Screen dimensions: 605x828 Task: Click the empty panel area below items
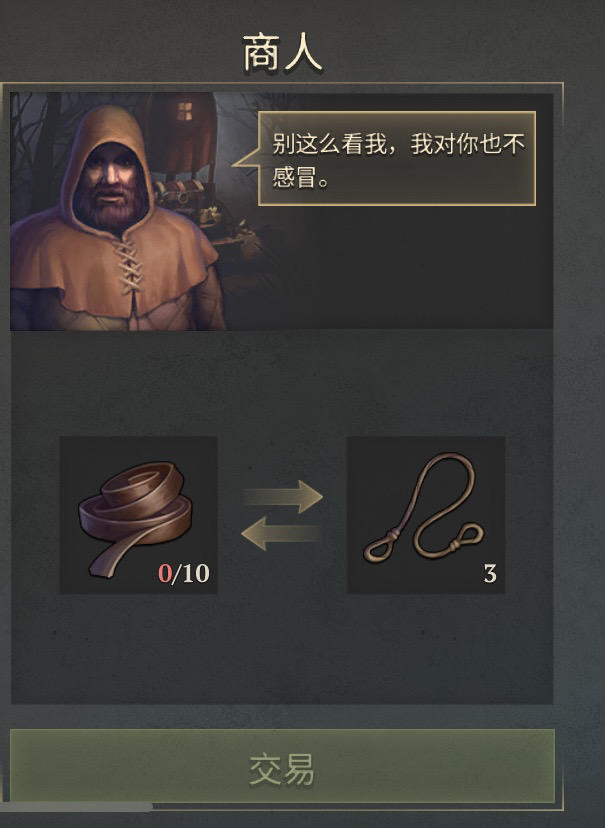(282, 650)
